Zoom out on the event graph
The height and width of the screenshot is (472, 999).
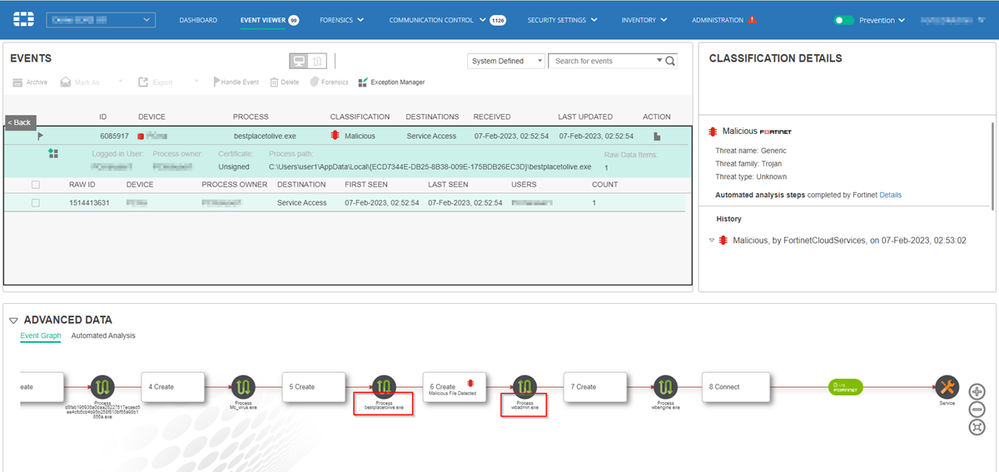(977, 409)
